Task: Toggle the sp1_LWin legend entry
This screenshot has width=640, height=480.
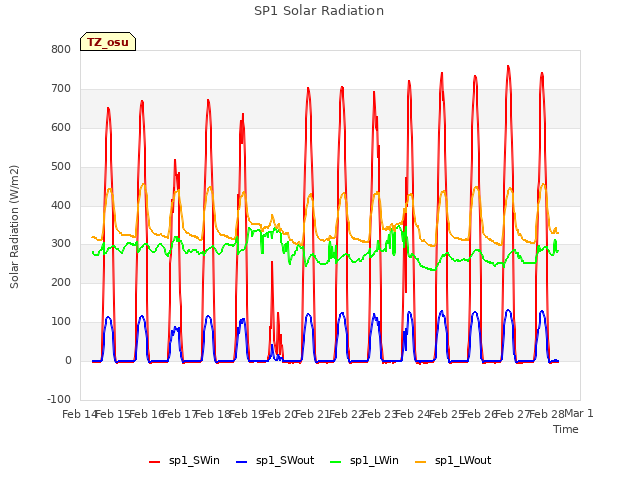Action: click(x=364, y=460)
